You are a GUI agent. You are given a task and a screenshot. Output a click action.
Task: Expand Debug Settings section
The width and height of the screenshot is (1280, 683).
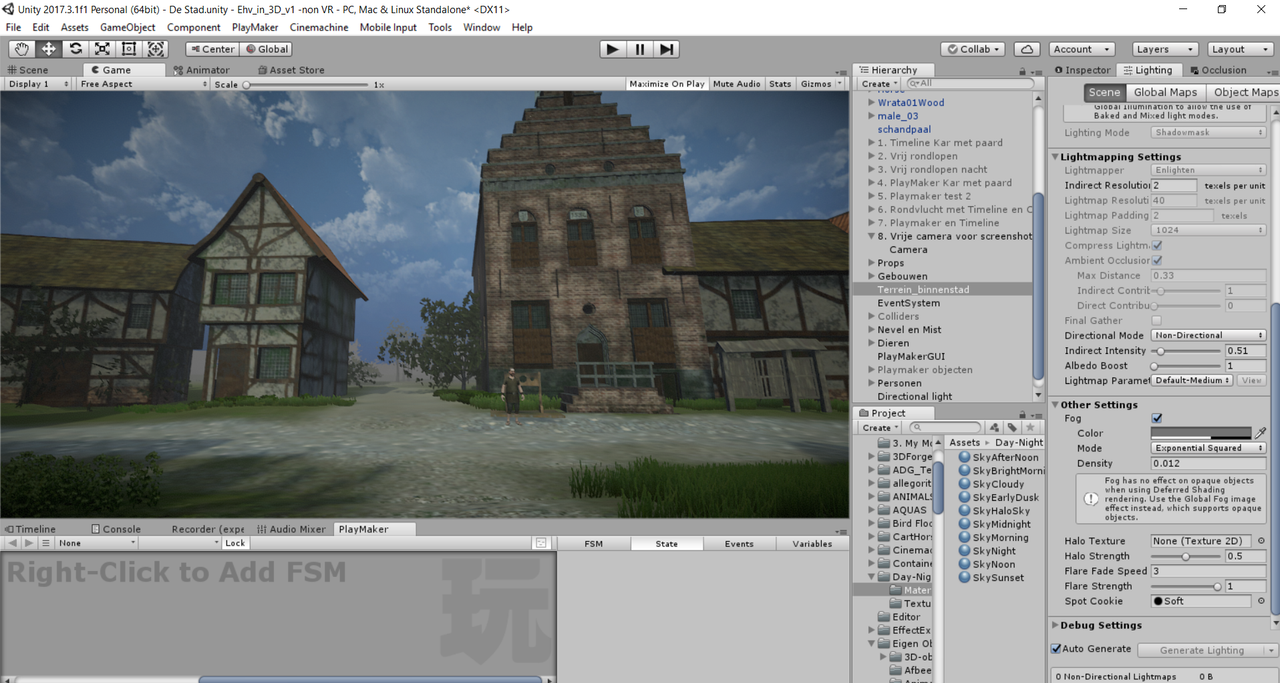[1055, 625]
